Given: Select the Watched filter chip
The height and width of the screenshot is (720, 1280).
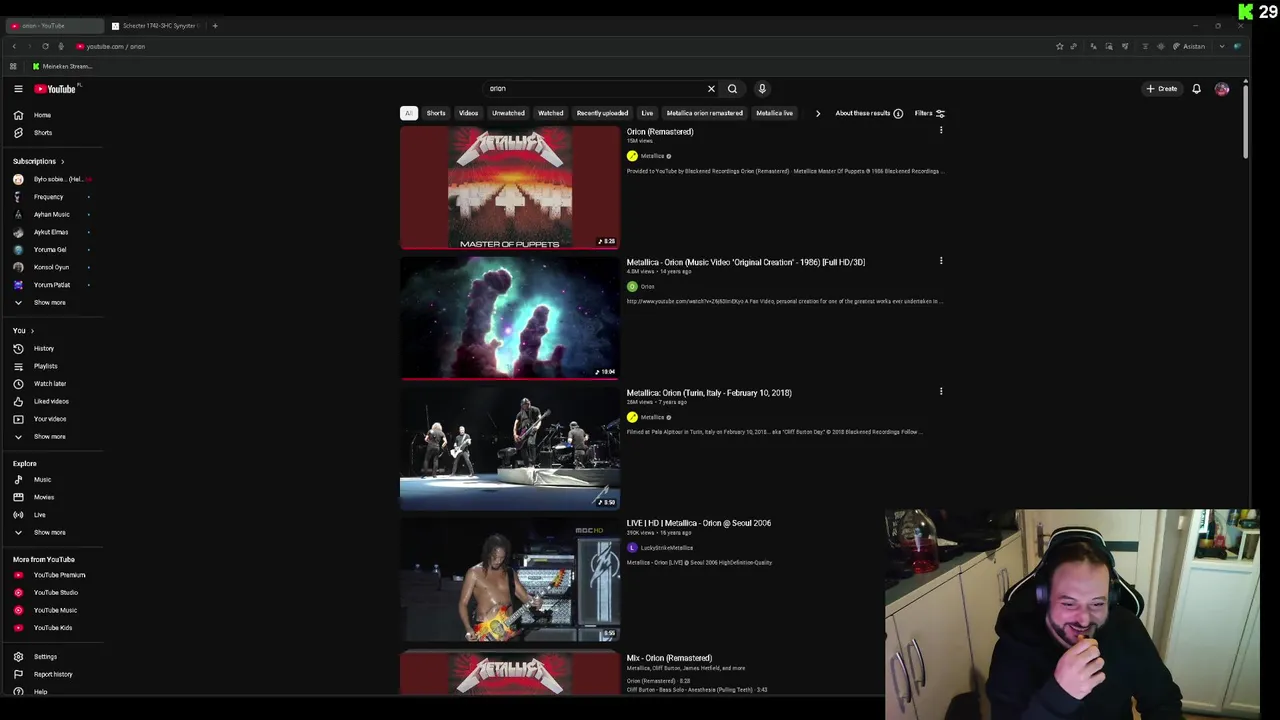Looking at the screenshot, I should (x=551, y=114).
